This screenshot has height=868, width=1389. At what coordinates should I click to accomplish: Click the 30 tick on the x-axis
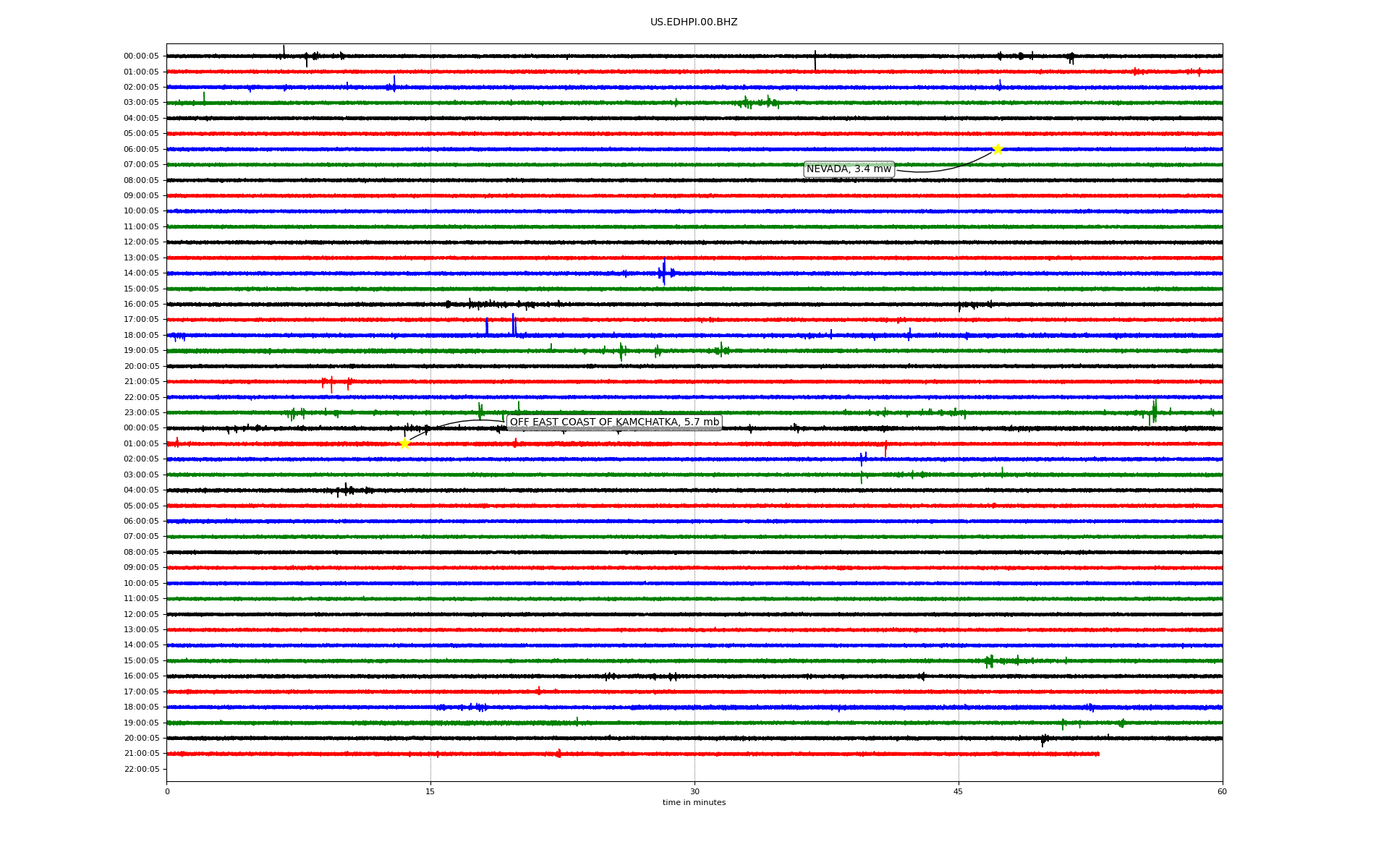click(694, 791)
